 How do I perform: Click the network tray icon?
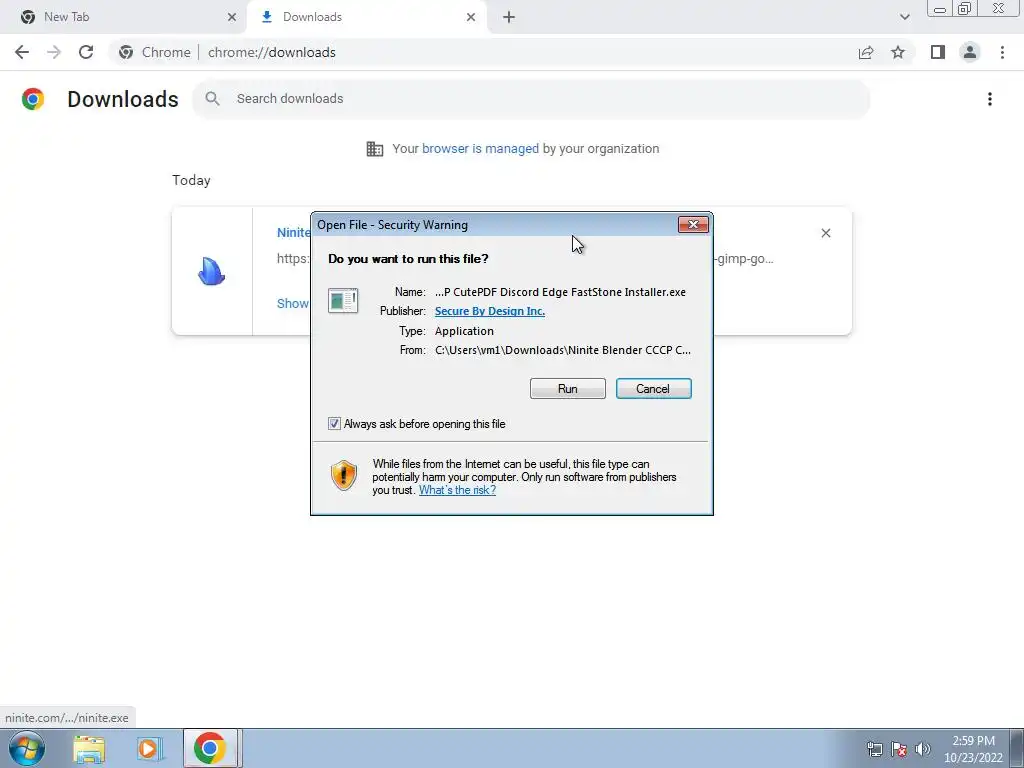[874, 749]
